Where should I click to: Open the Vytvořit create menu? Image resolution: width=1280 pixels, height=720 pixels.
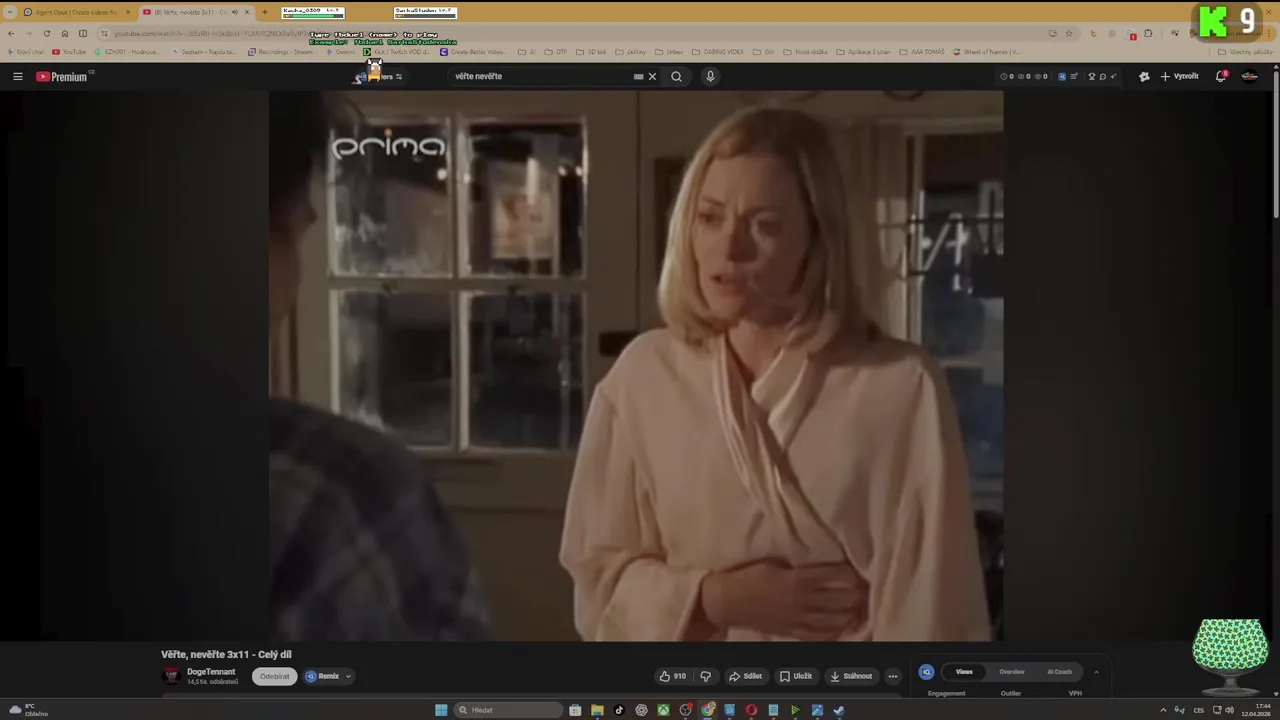(x=1179, y=76)
